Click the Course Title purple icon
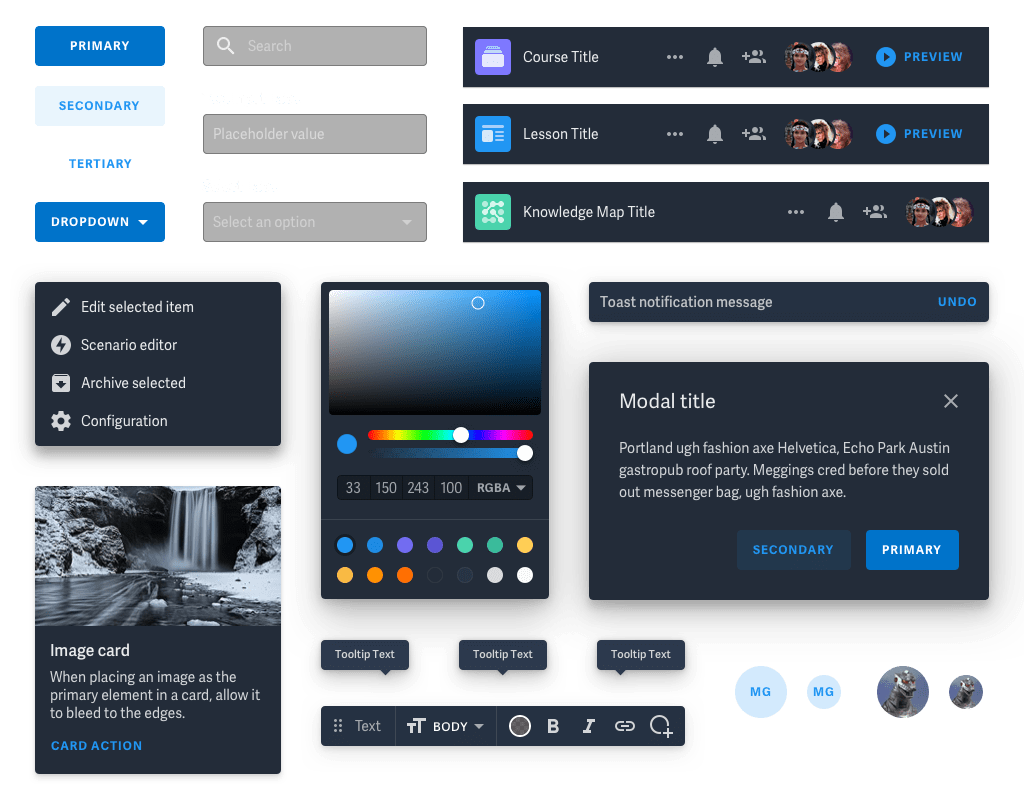Screen dimensions: 1024x800 492,57
